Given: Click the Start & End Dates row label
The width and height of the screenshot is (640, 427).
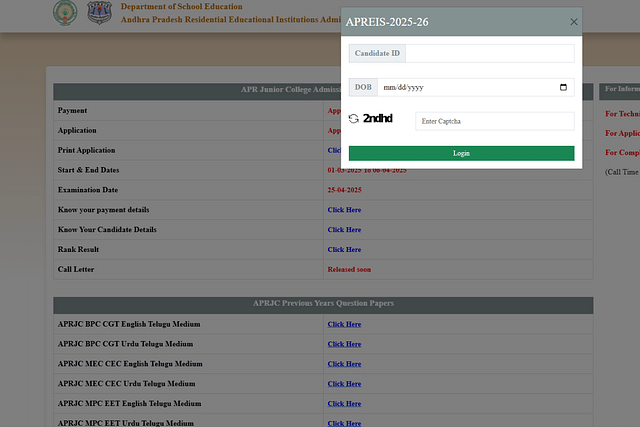Looking at the screenshot, I should point(88,170).
